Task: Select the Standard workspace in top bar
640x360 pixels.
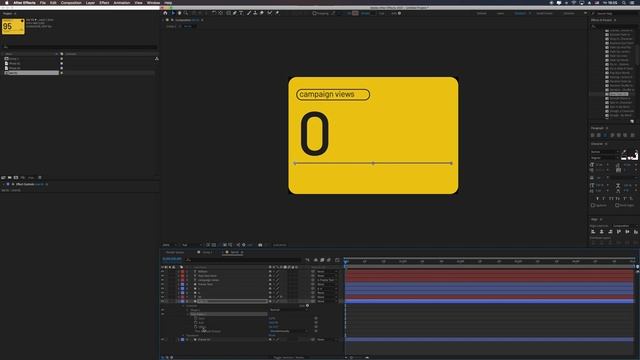Action: tap(520, 13)
